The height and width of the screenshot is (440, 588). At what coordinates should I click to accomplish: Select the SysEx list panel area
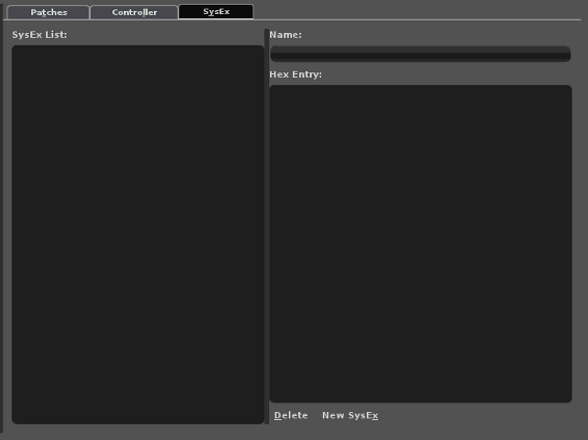coord(138,234)
